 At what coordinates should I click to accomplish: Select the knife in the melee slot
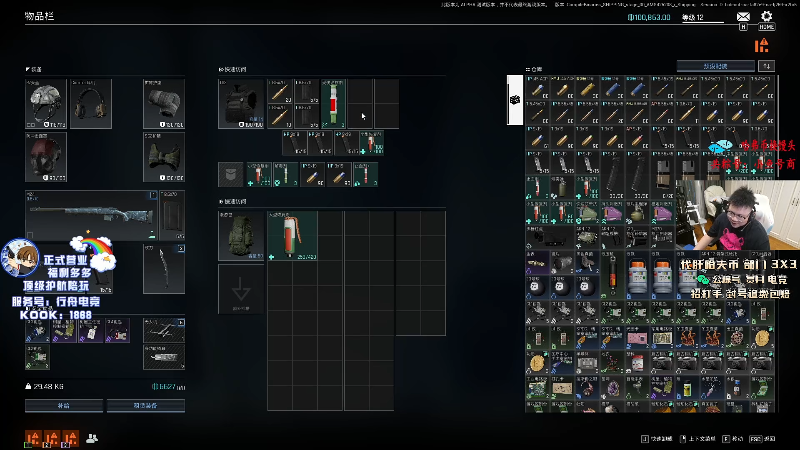coord(164,269)
